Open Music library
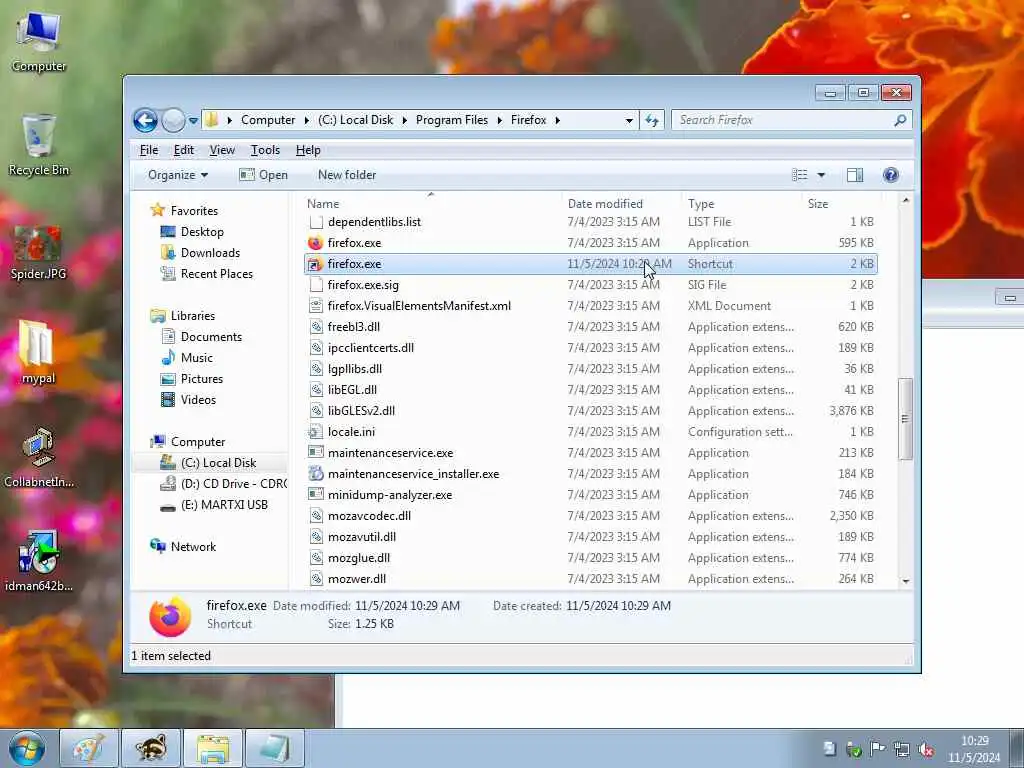1024x768 pixels. click(197, 358)
